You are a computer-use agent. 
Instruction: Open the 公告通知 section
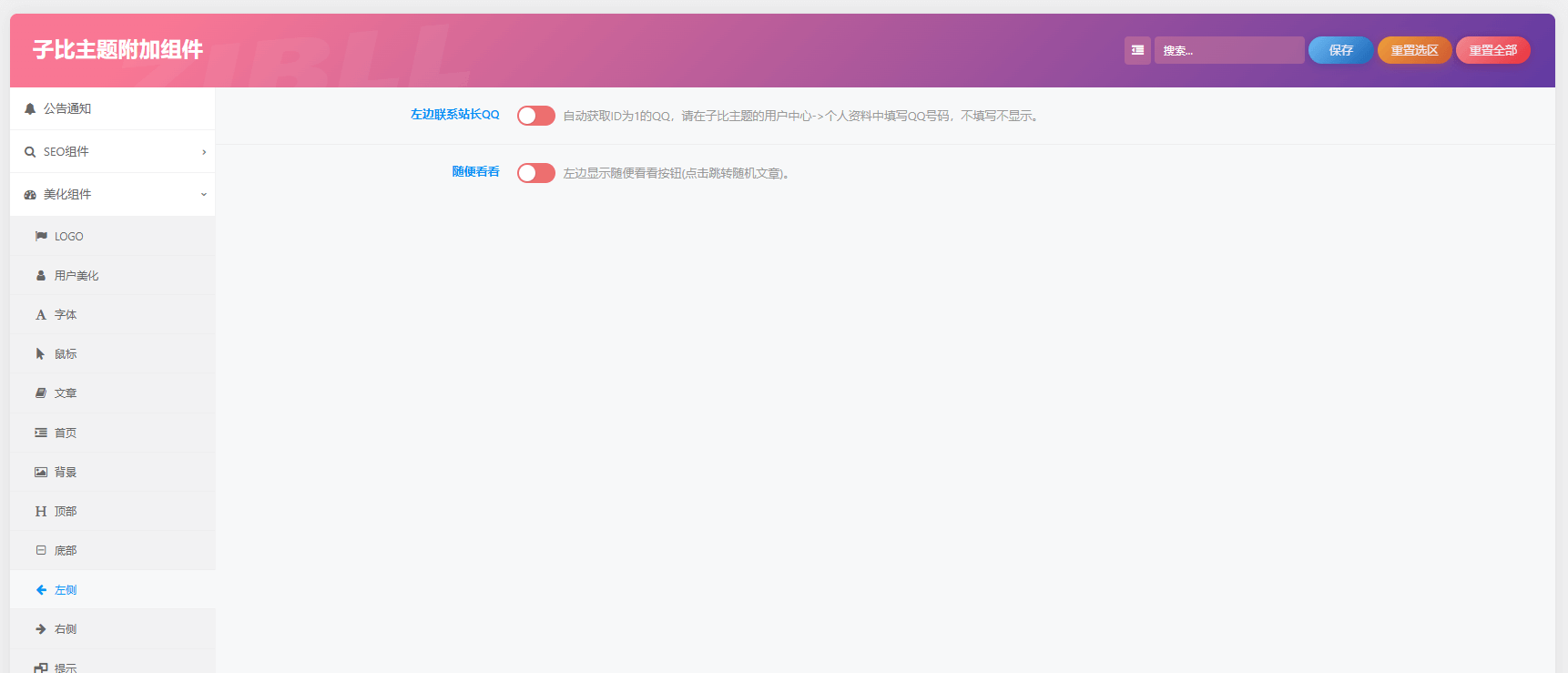(x=113, y=108)
